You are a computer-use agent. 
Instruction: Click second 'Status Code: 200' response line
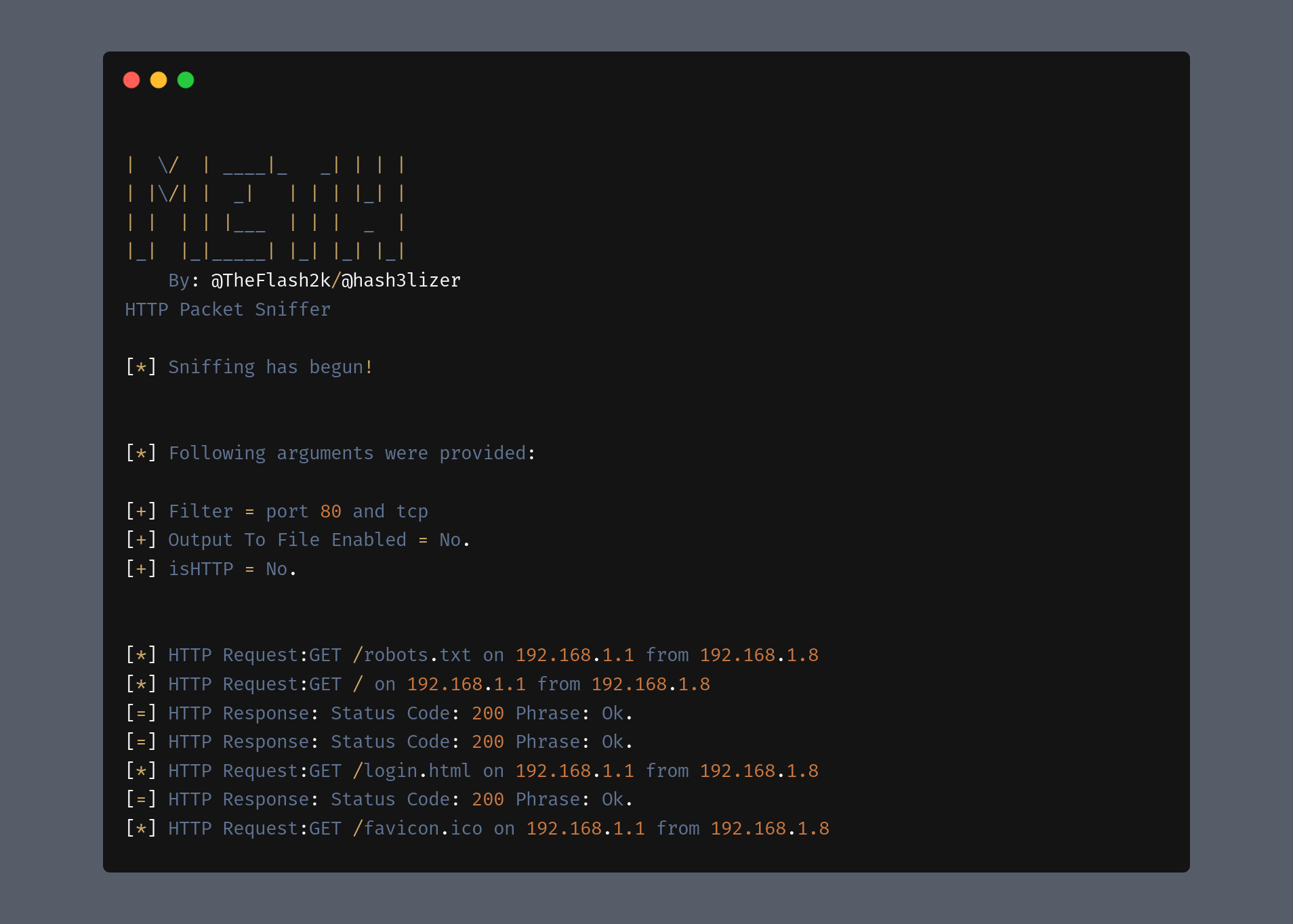379,742
